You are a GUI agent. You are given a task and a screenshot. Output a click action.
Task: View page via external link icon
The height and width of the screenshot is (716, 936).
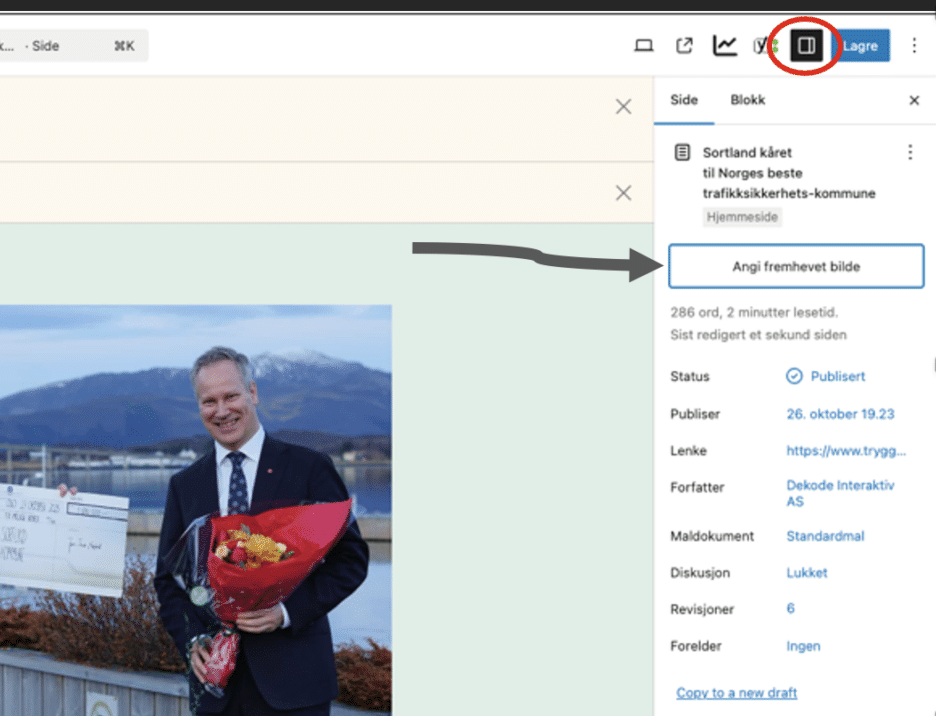pyautogui.click(x=684, y=46)
